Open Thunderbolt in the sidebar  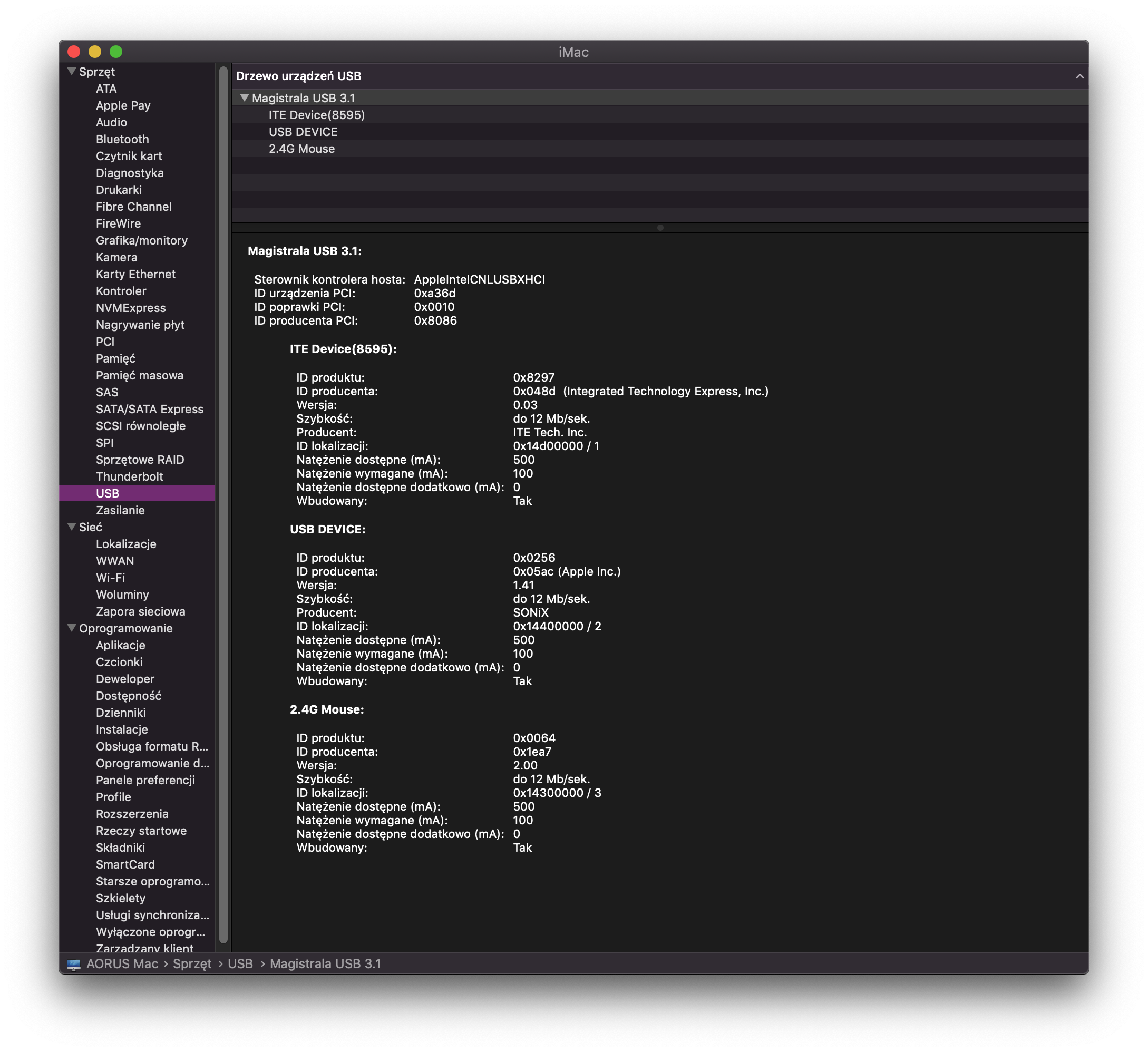[x=129, y=476]
